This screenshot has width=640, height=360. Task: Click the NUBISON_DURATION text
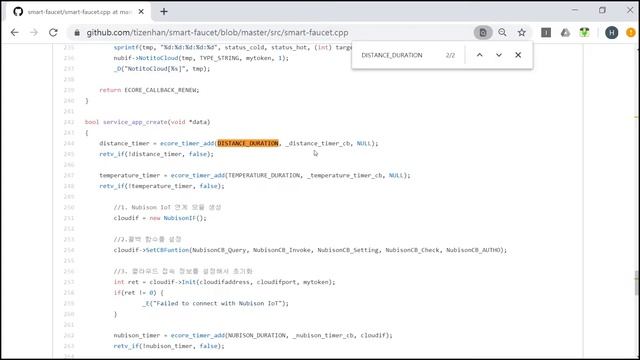tap(256, 335)
